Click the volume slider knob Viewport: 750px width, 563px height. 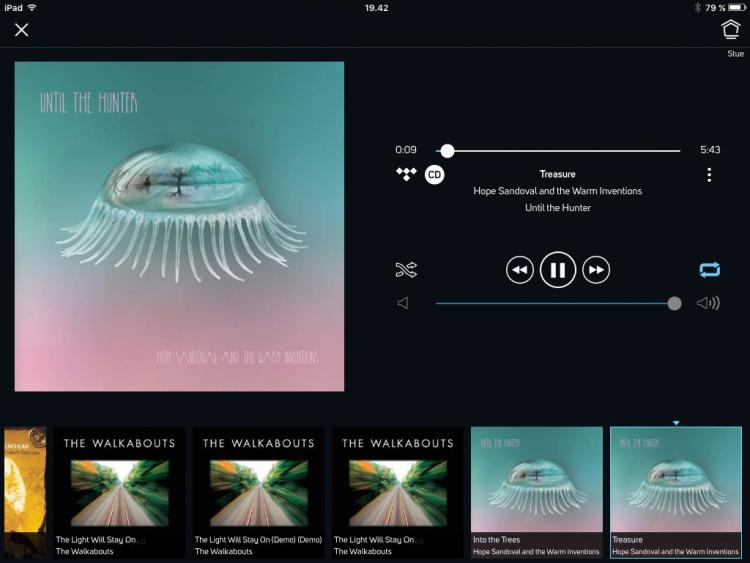pos(674,303)
